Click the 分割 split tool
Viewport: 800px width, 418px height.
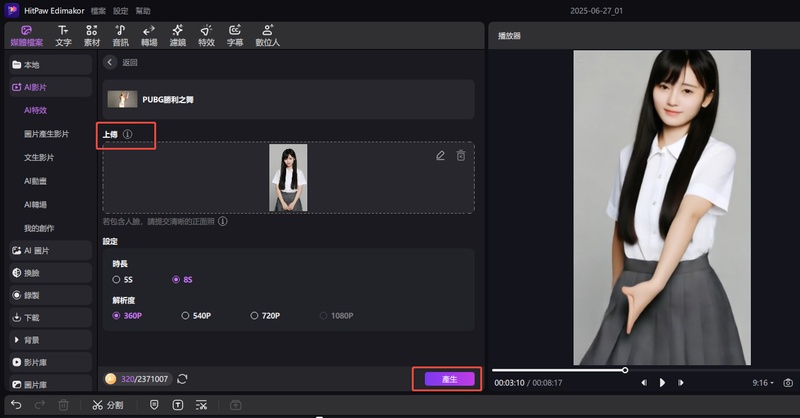tap(108, 405)
